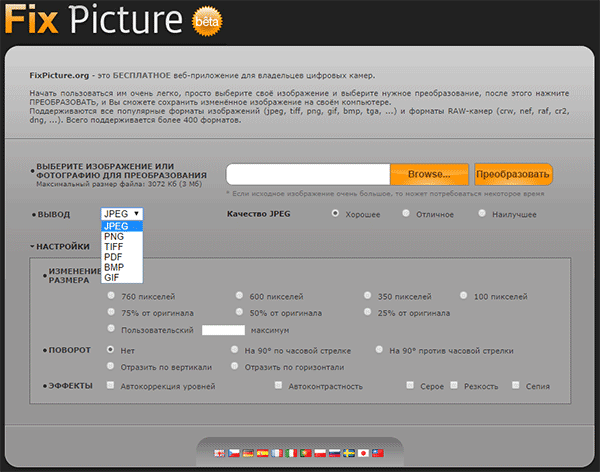Click the FixPicture.org bold text
This screenshot has width=600, height=472.
point(59,75)
